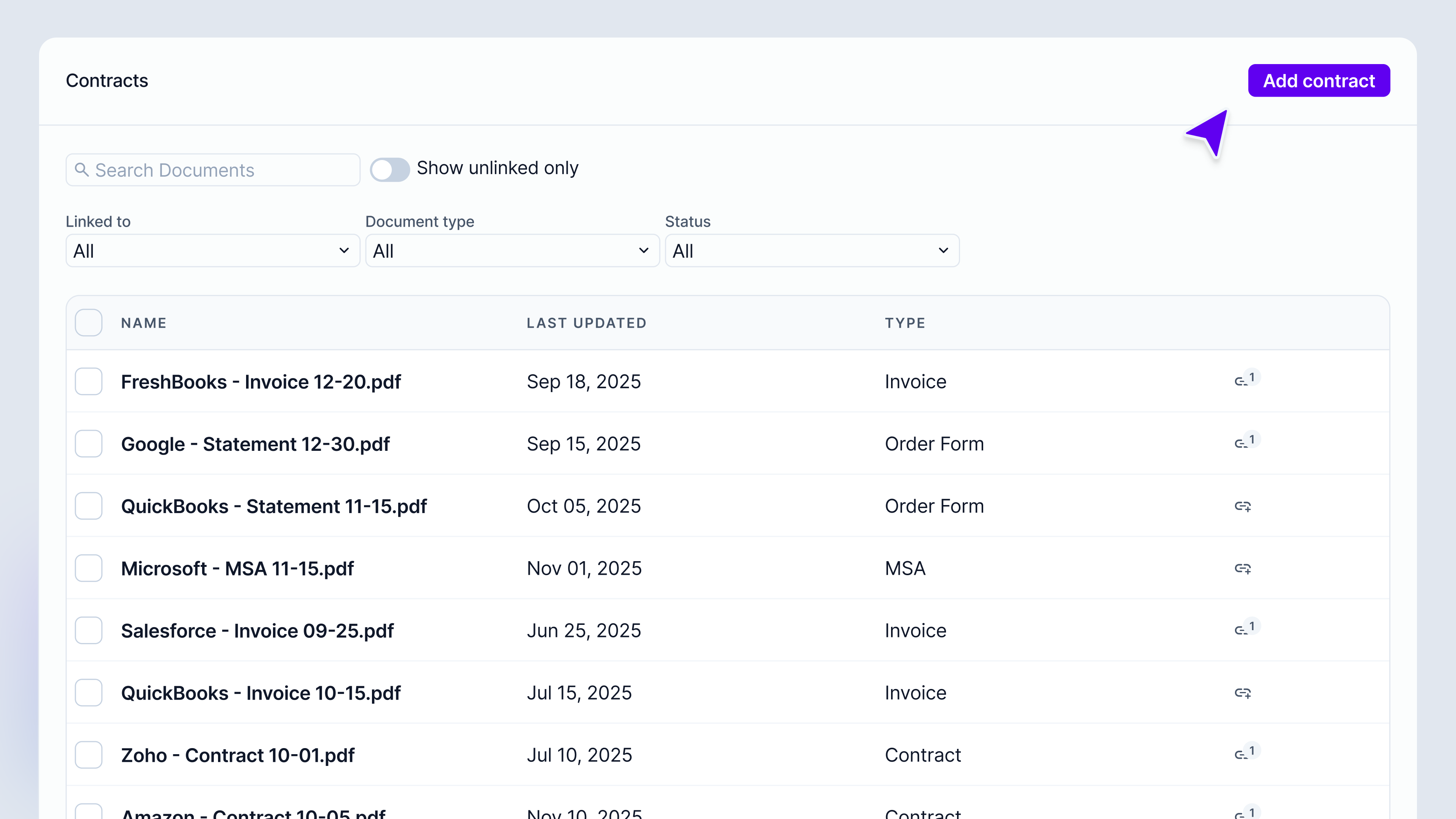Open Salesforce - Invoice 09-25.pdf document

257,630
